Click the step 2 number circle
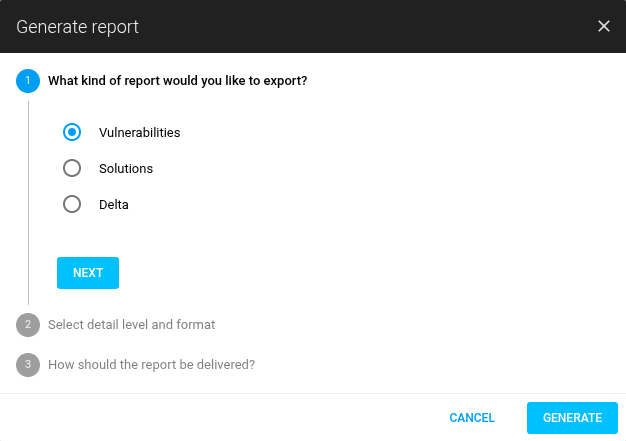The height and width of the screenshot is (441, 626). pos(28,325)
